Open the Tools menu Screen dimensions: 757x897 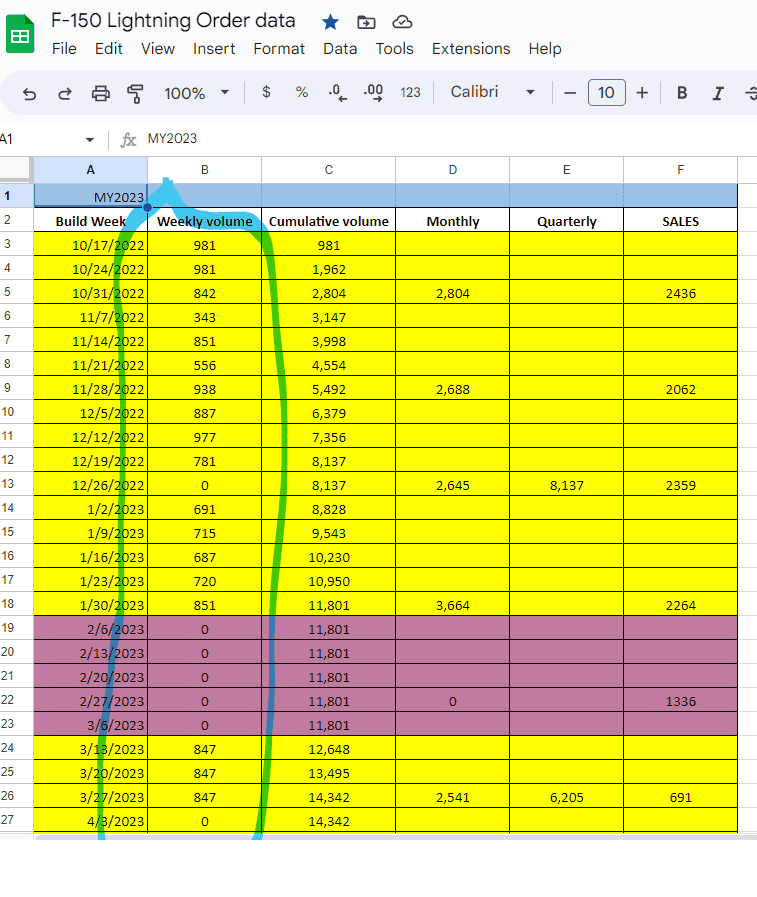click(394, 49)
